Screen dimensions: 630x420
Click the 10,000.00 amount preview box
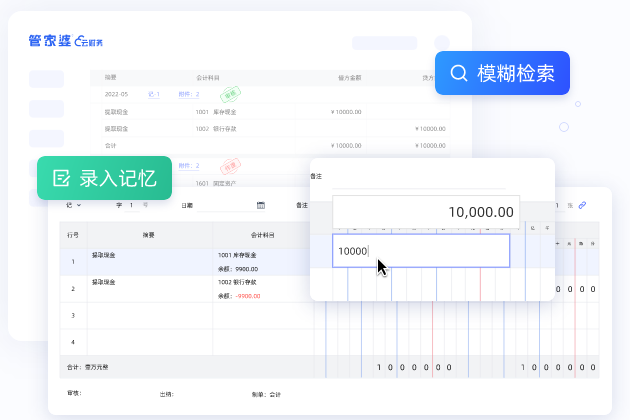coord(426,212)
